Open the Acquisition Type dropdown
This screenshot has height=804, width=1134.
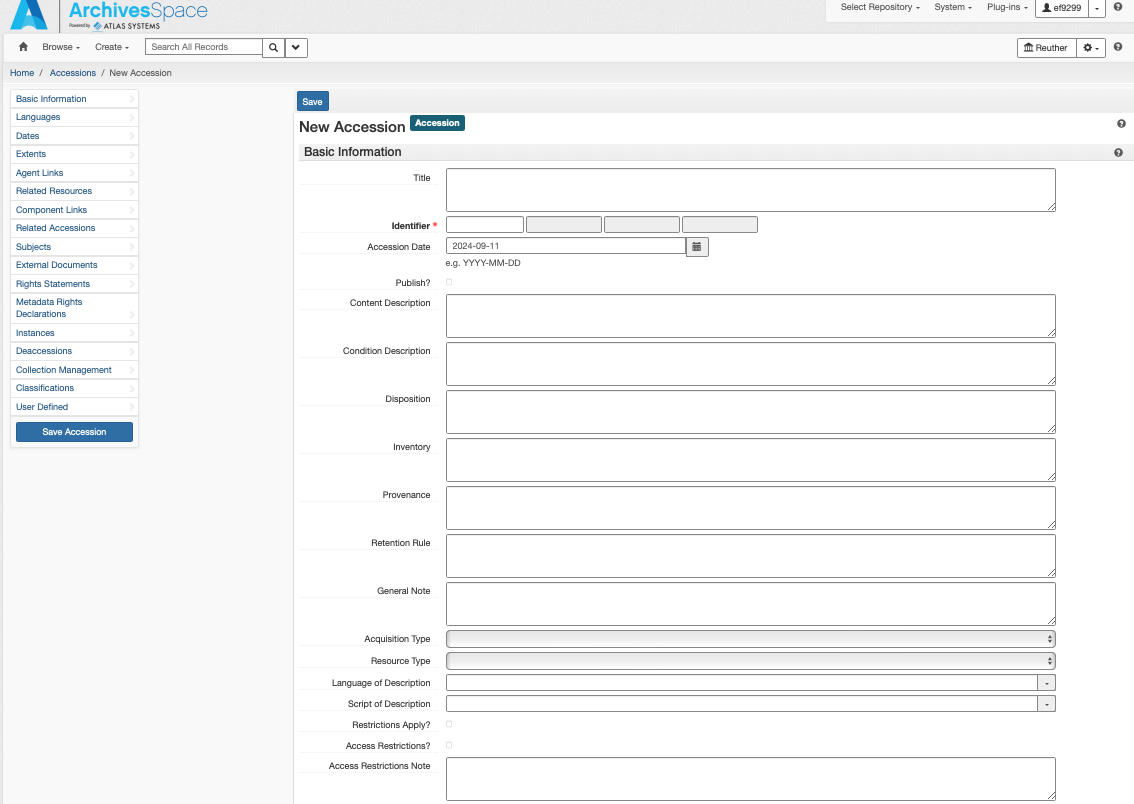coord(750,639)
